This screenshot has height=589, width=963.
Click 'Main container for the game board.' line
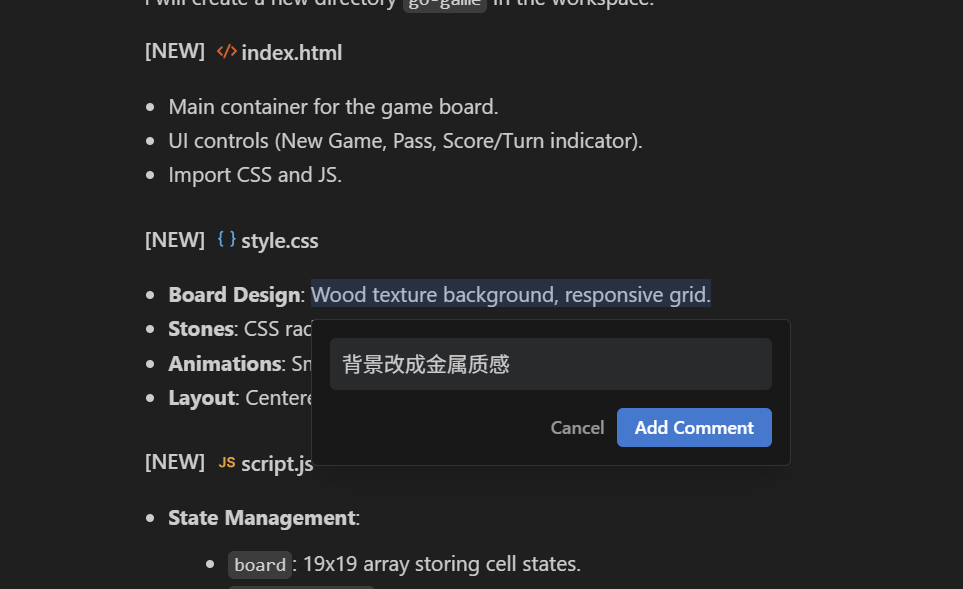pos(333,107)
